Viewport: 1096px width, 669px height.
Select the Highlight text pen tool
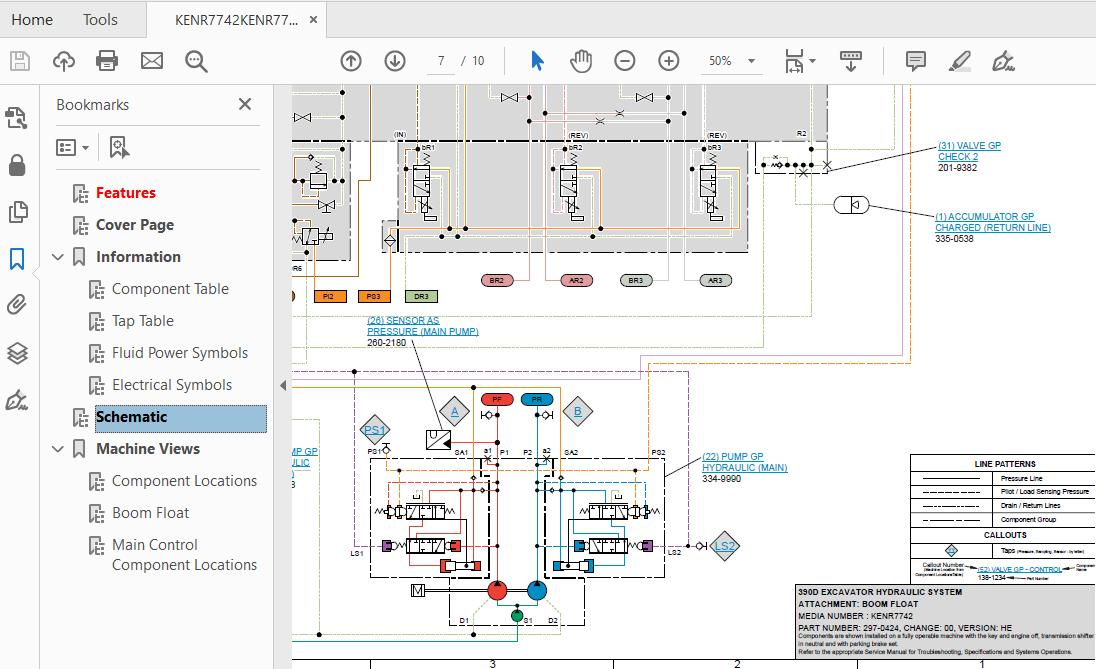click(x=960, y=61)
